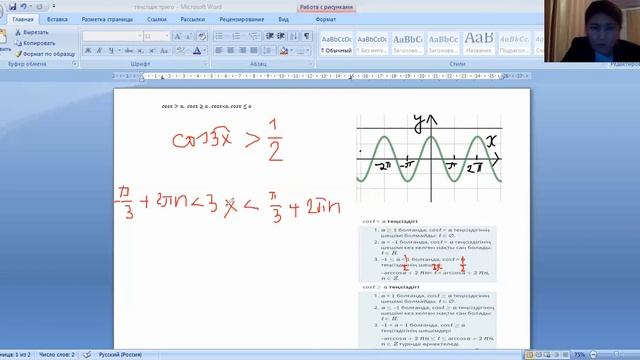Open font color dropdown arrow

(204, 51)
